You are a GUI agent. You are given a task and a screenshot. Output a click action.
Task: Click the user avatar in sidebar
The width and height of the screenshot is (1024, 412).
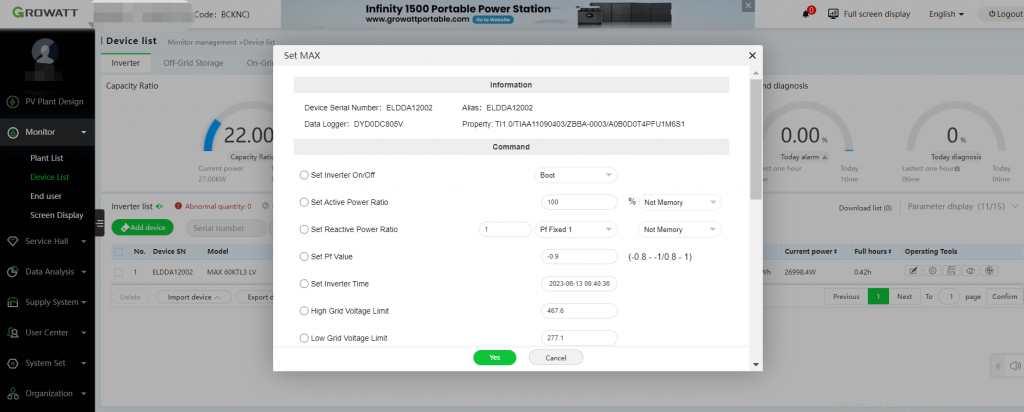45,51
